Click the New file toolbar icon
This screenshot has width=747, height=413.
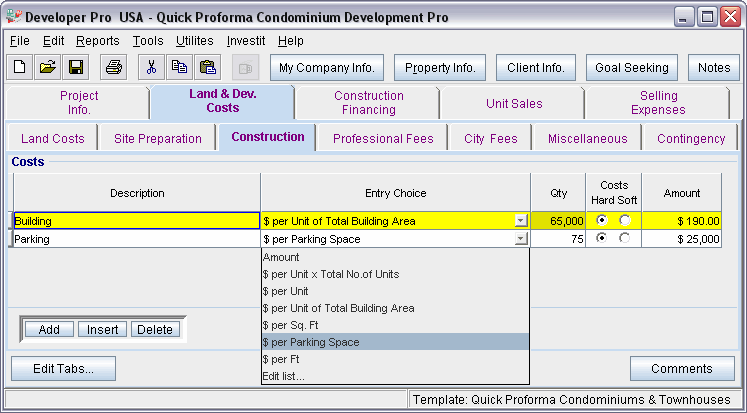coord(20,67)
